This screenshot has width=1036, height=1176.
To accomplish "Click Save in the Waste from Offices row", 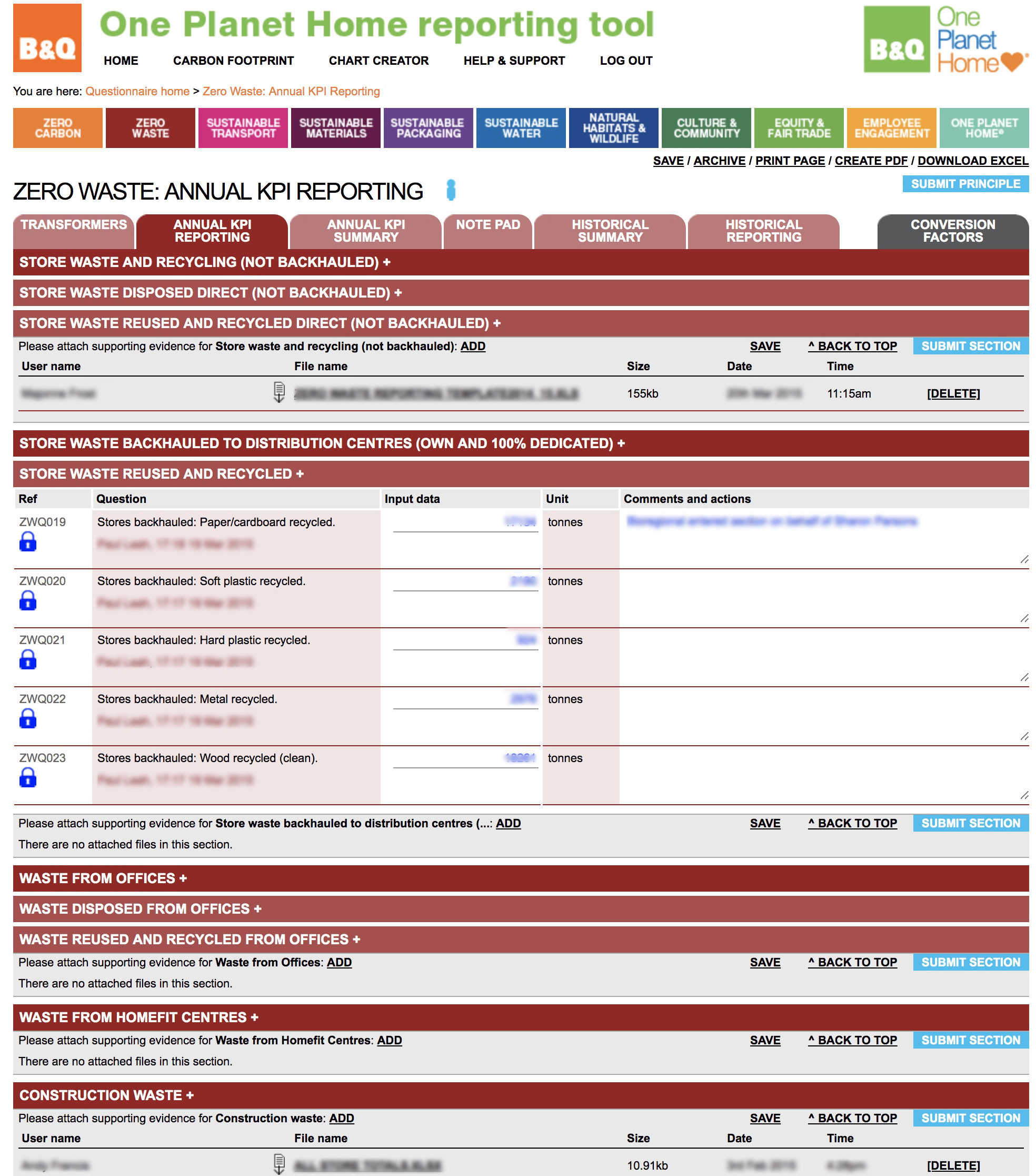I will [x=765, y=963].
